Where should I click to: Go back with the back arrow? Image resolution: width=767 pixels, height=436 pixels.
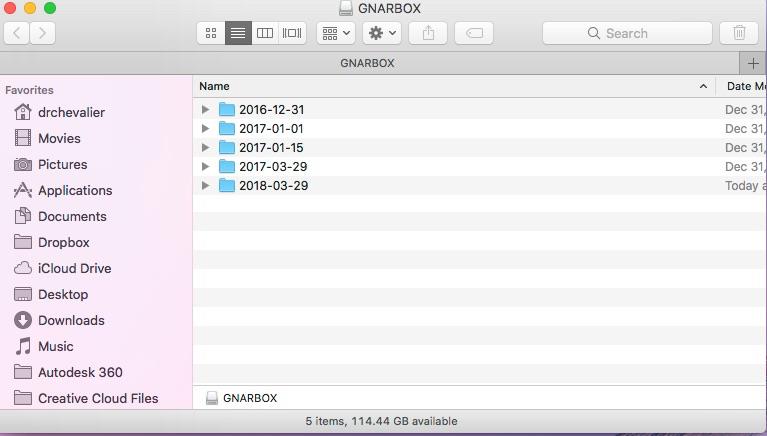[17, 33]
